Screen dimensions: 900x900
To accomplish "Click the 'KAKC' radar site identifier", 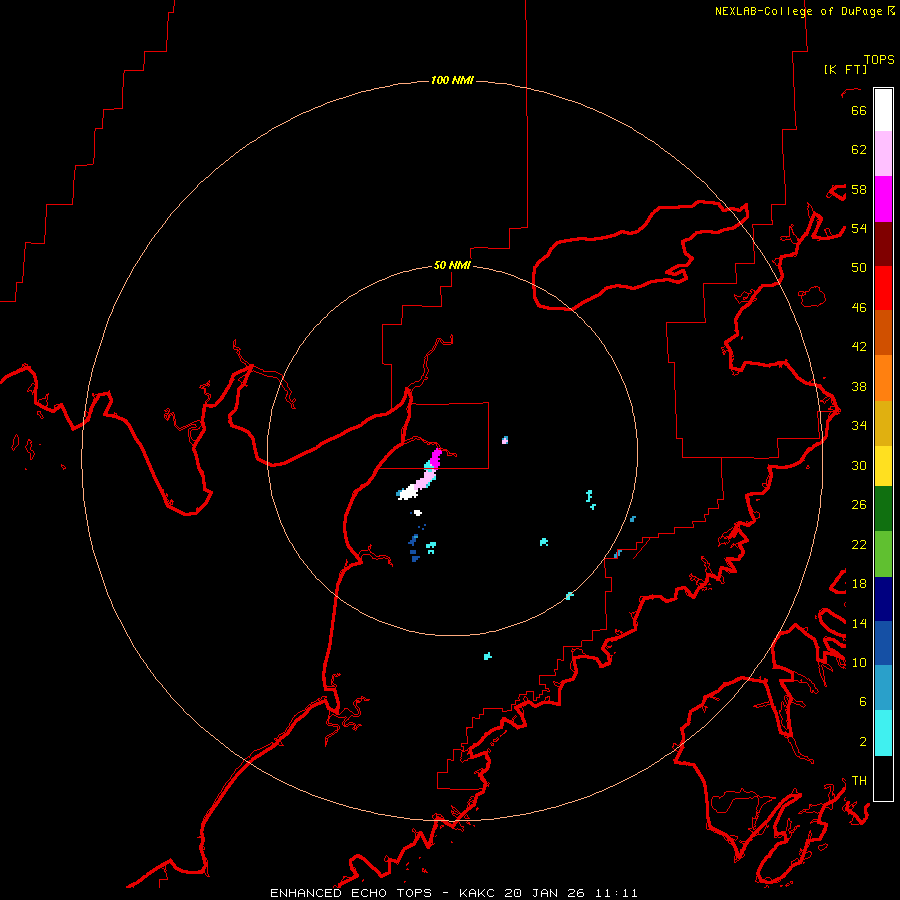I will (x=478, y=893).
